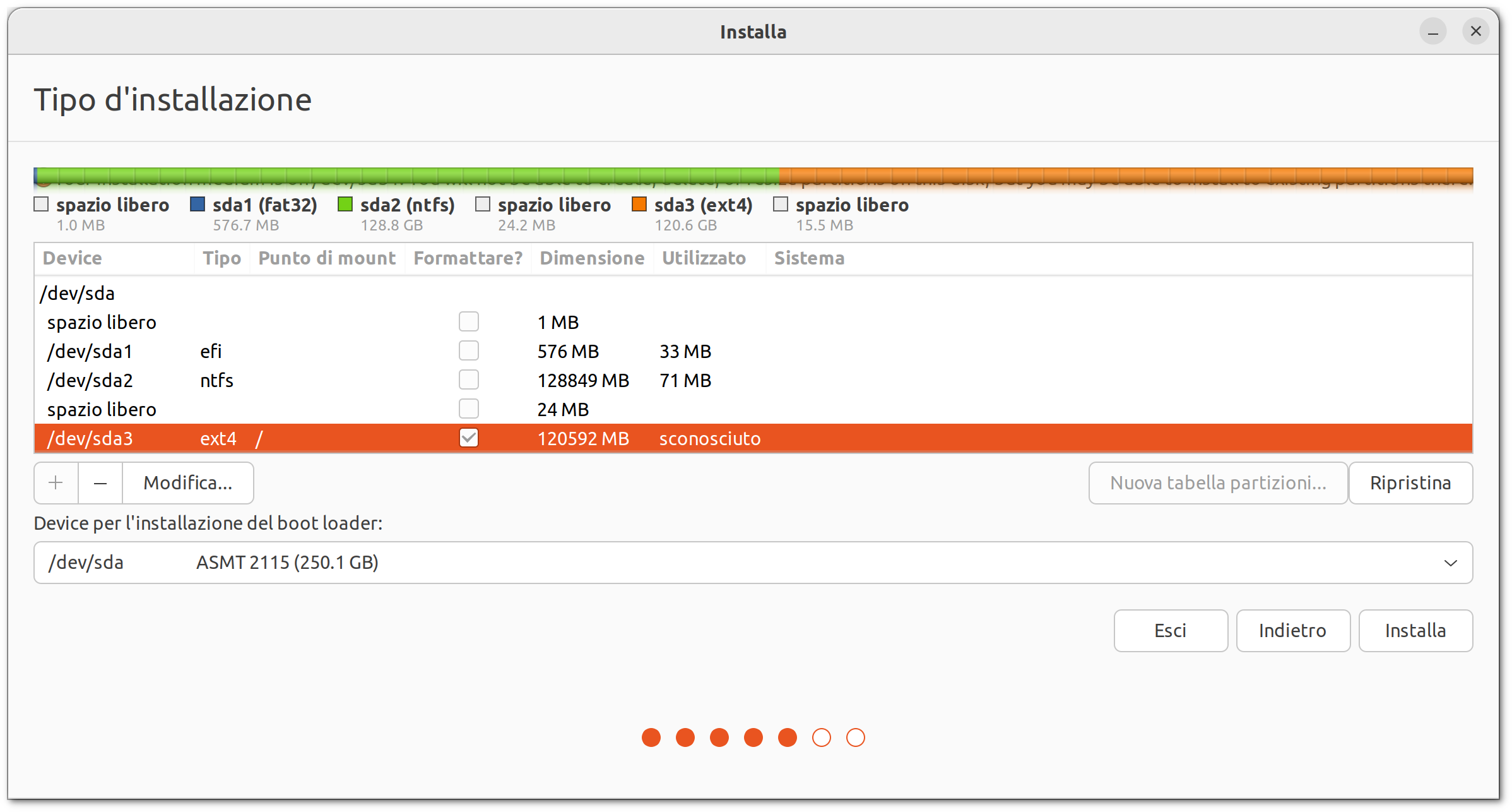Screen dimensions: 1512x812
Task: Click the Ripristina button
Action: 1410,483
